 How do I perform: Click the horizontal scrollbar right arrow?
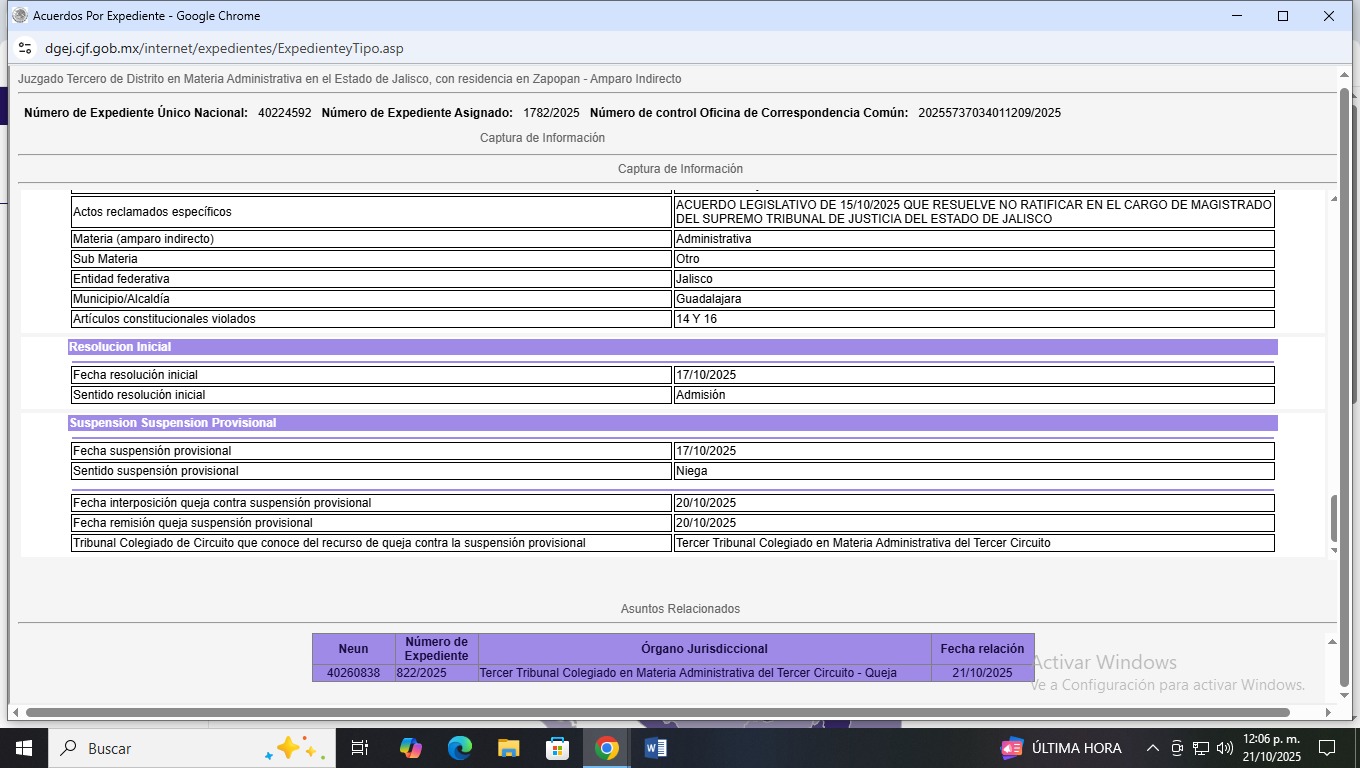coord(1328,713)
